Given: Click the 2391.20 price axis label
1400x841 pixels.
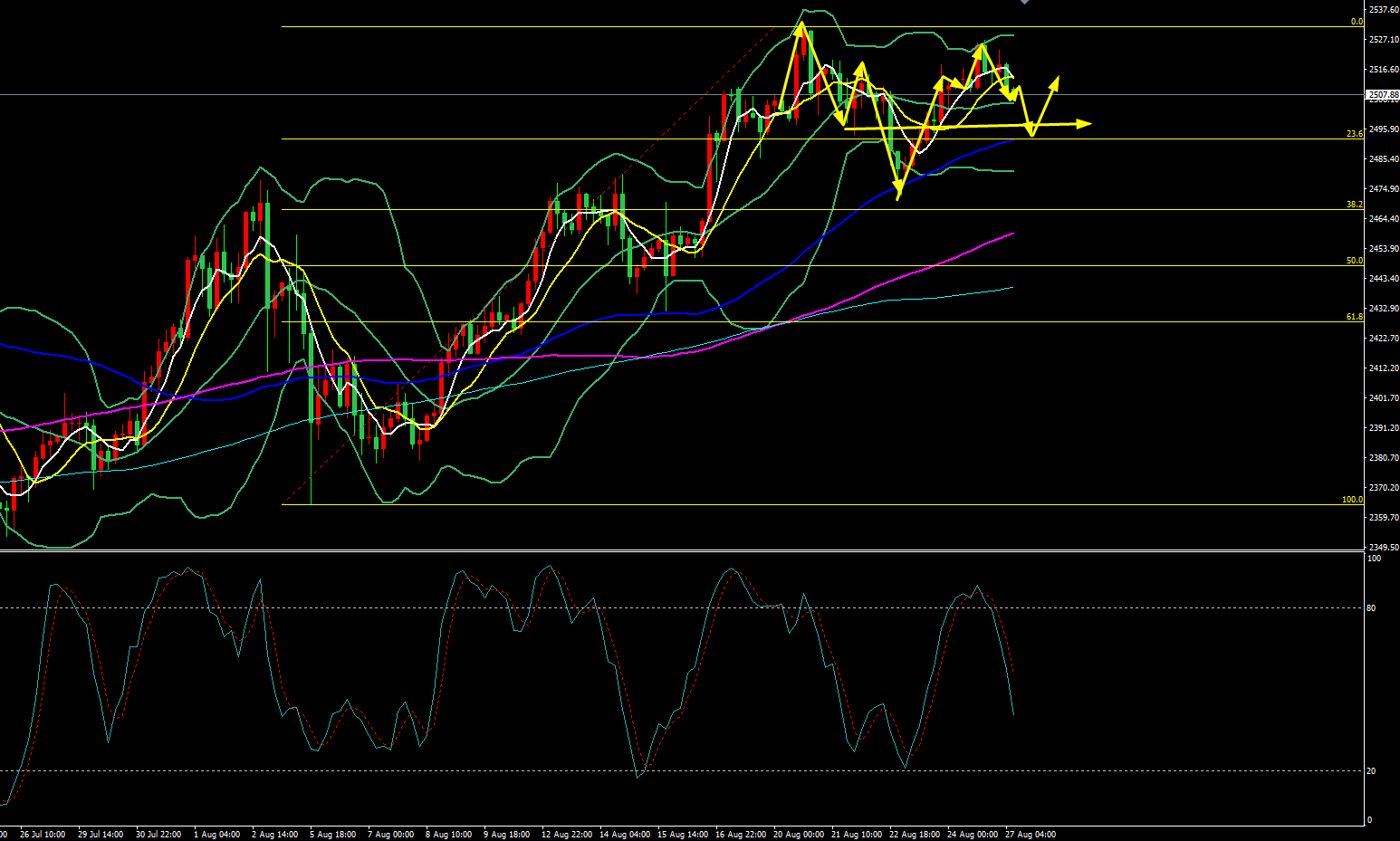Looking at the screenshot, I should 1385,428.
